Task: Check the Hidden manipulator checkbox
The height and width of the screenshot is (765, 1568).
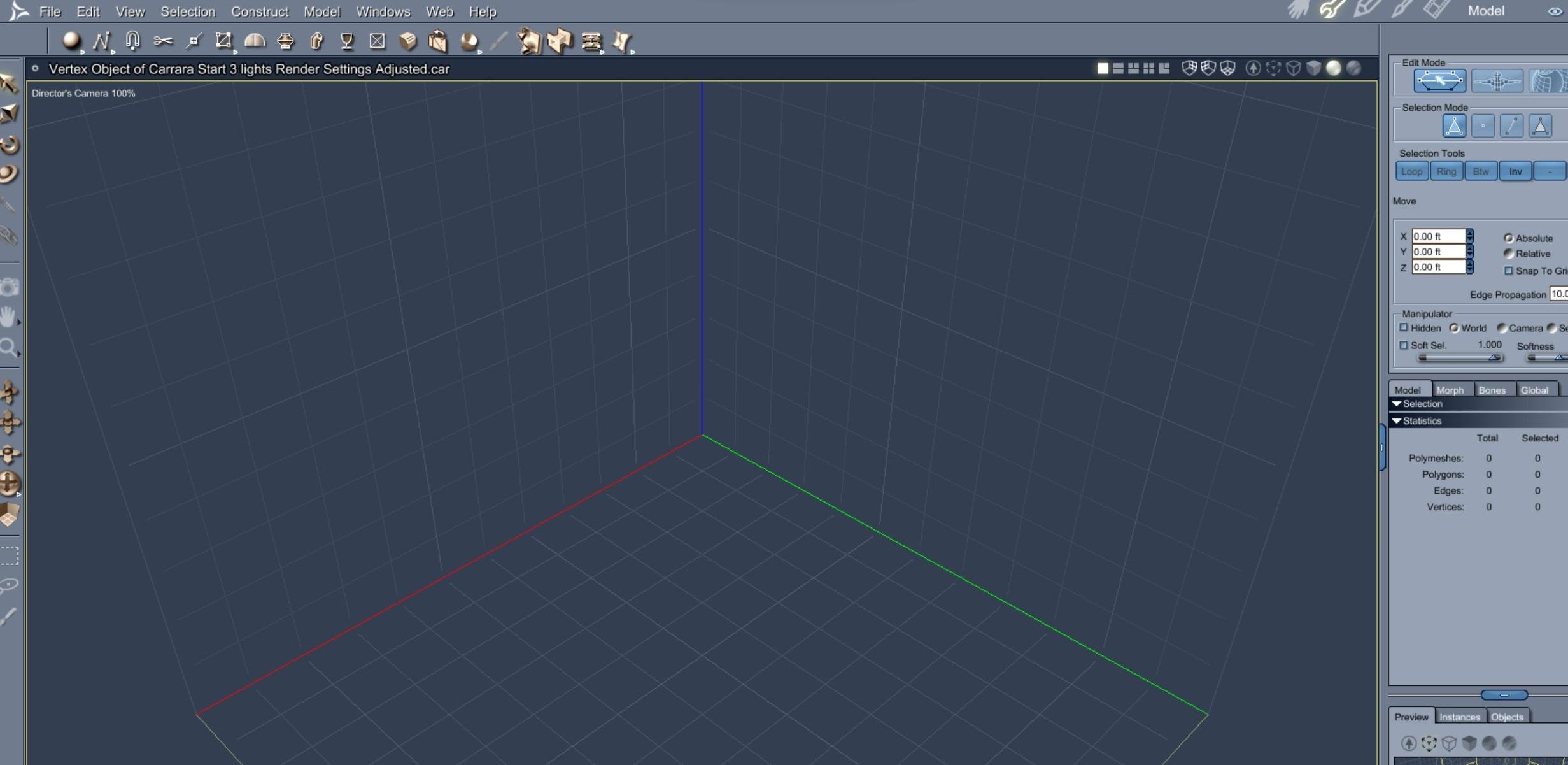Action: click(x=1404, y=327)
